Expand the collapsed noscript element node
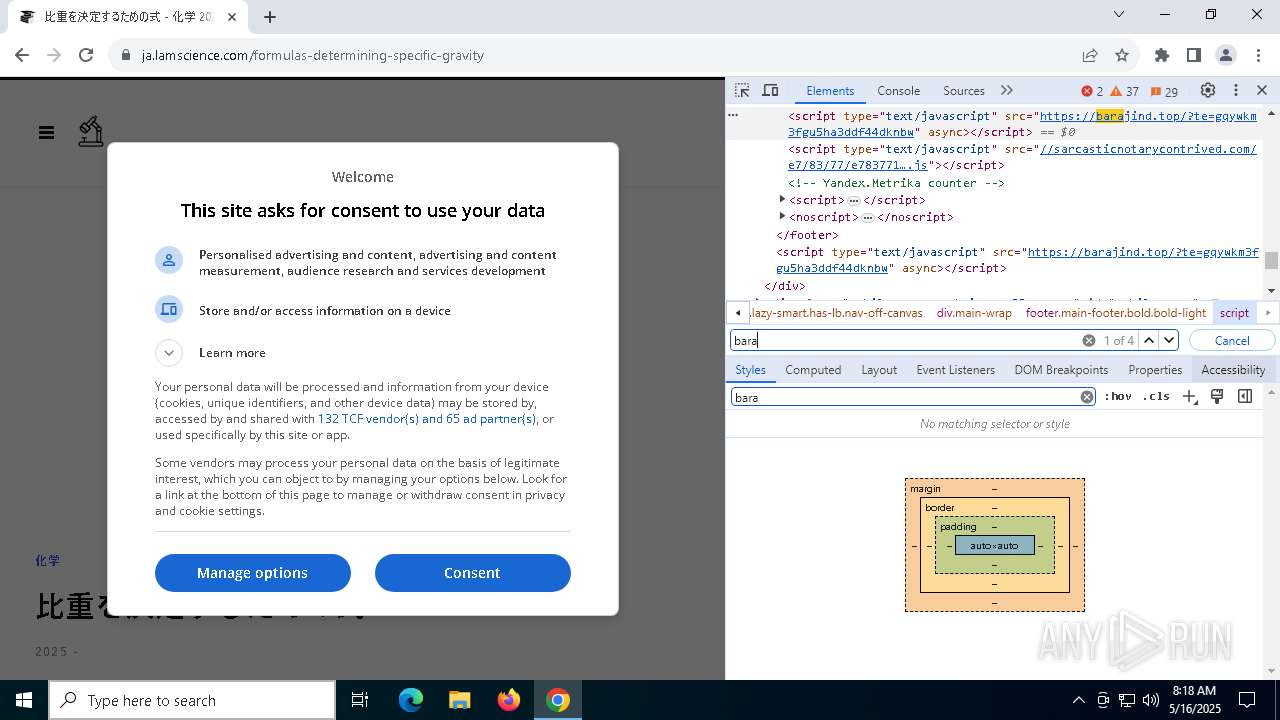1280x720 pixels. click(782, 217)
